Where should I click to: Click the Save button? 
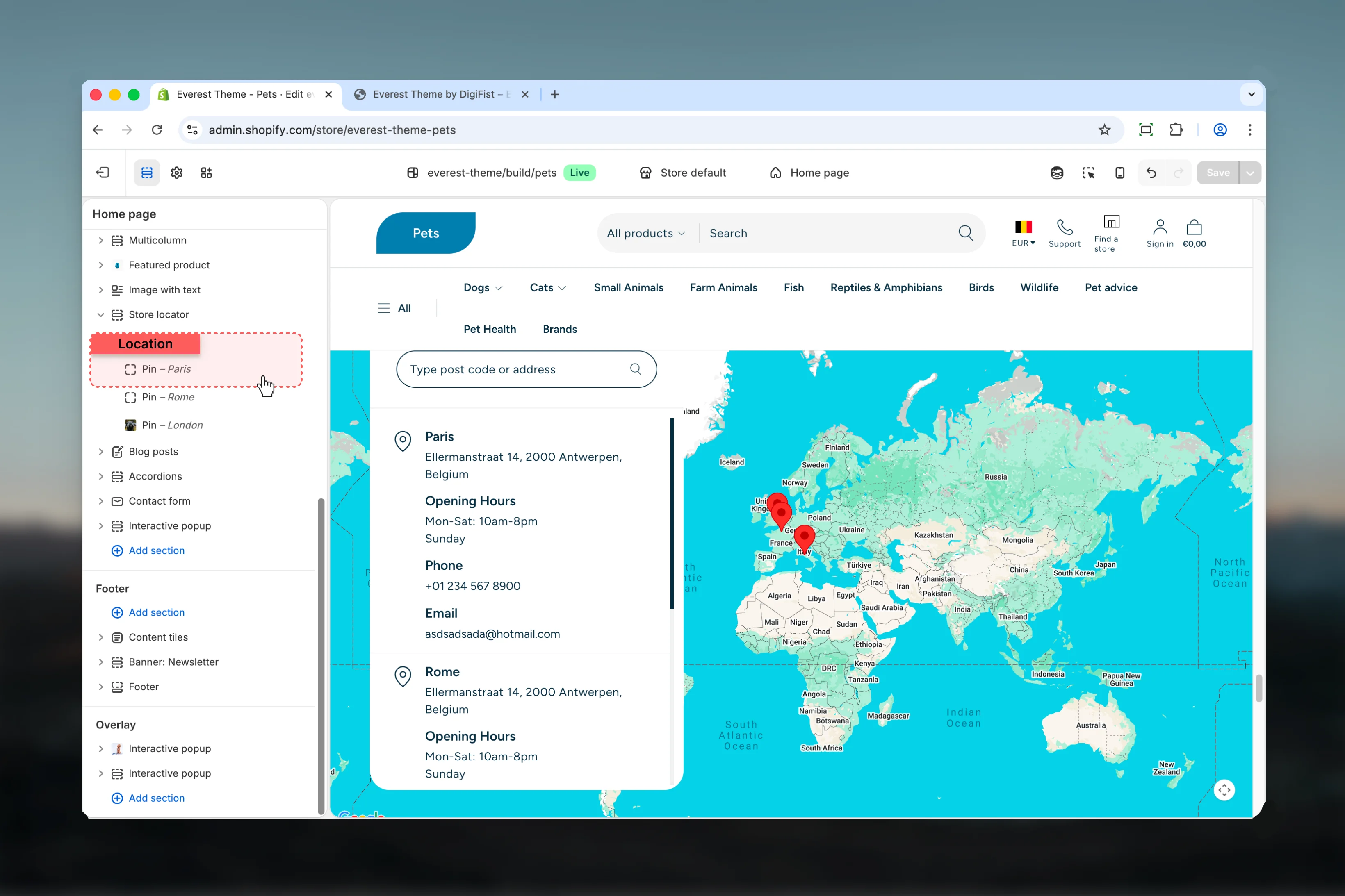pyautogui.click(x=1217, y=173)
